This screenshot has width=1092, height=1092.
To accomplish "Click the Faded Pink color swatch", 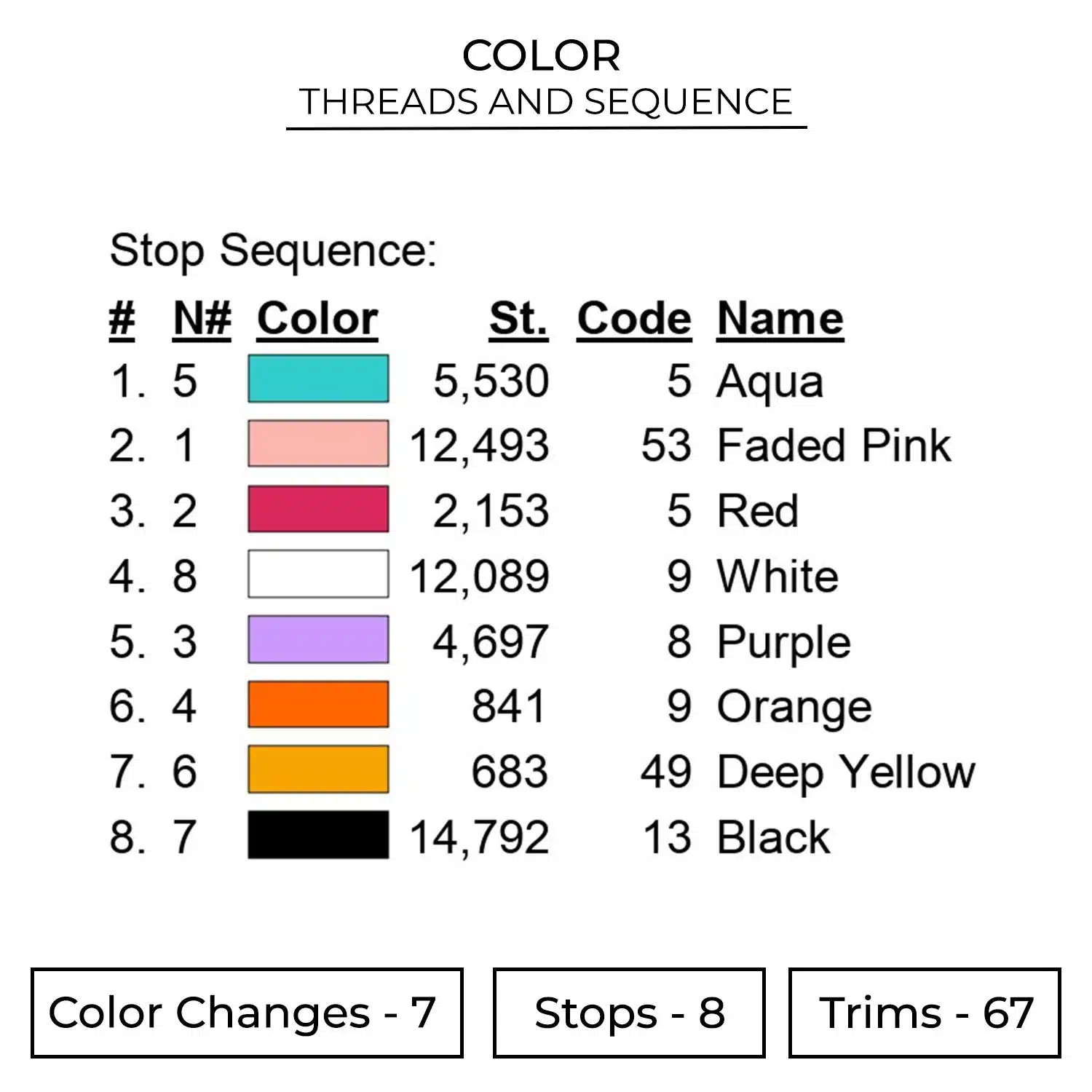I will point(318,443).
